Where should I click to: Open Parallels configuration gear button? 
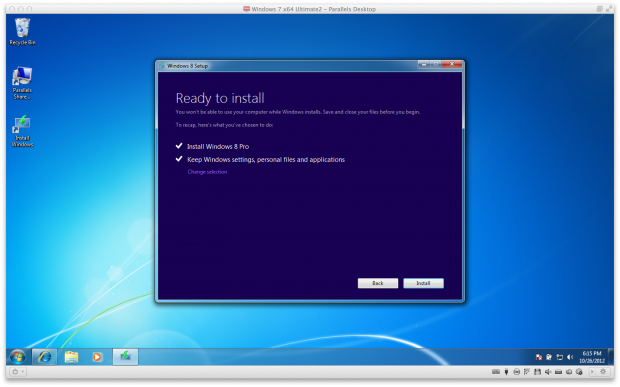coord(603,372)
